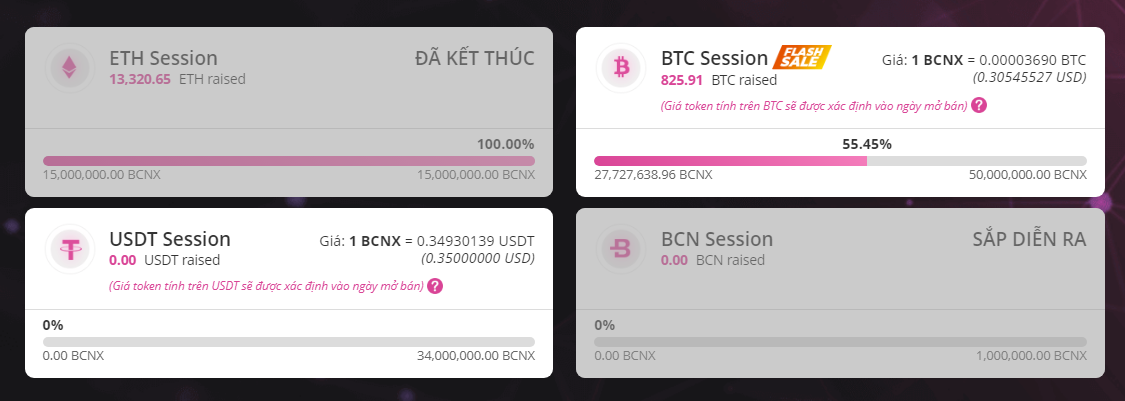Open USDT price help question mark
1125x401 pixels.
click(x=435, y=286)
